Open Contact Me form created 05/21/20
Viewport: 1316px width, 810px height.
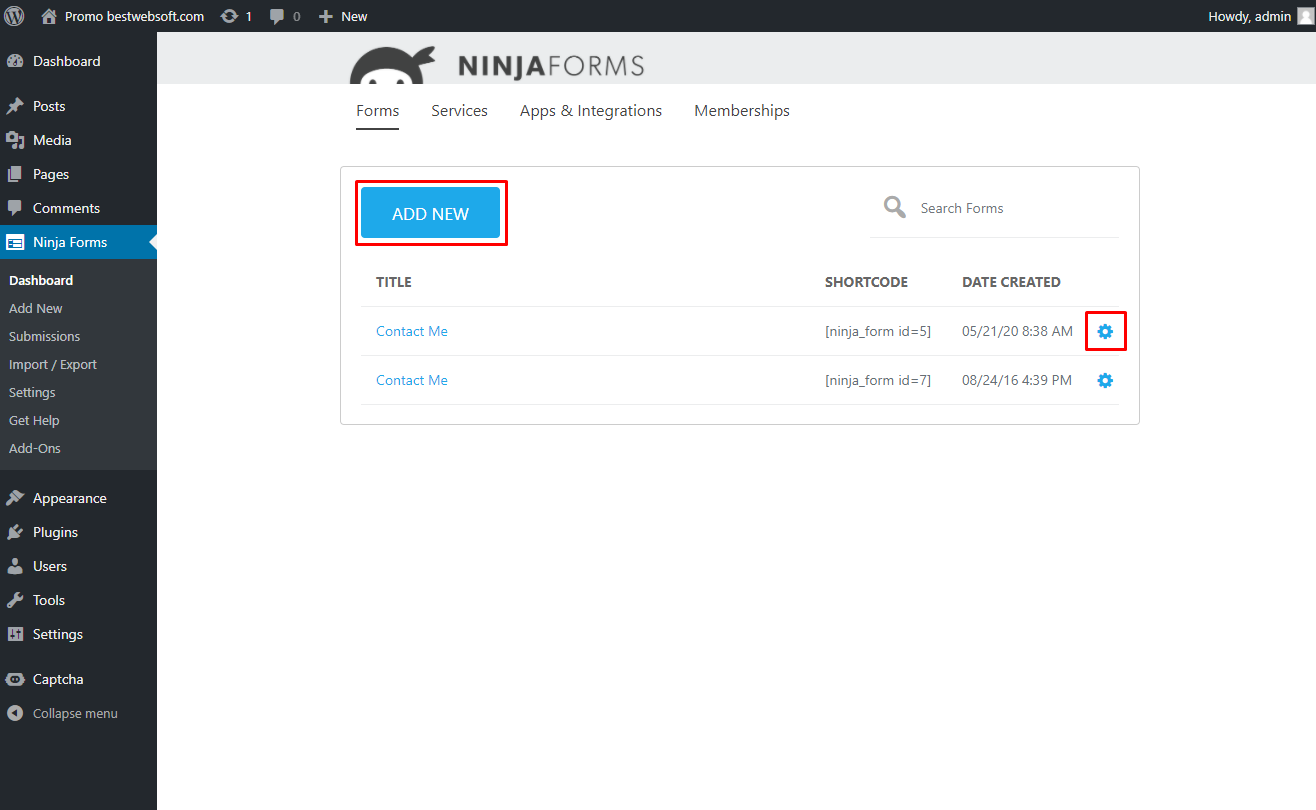coord(412,331)
